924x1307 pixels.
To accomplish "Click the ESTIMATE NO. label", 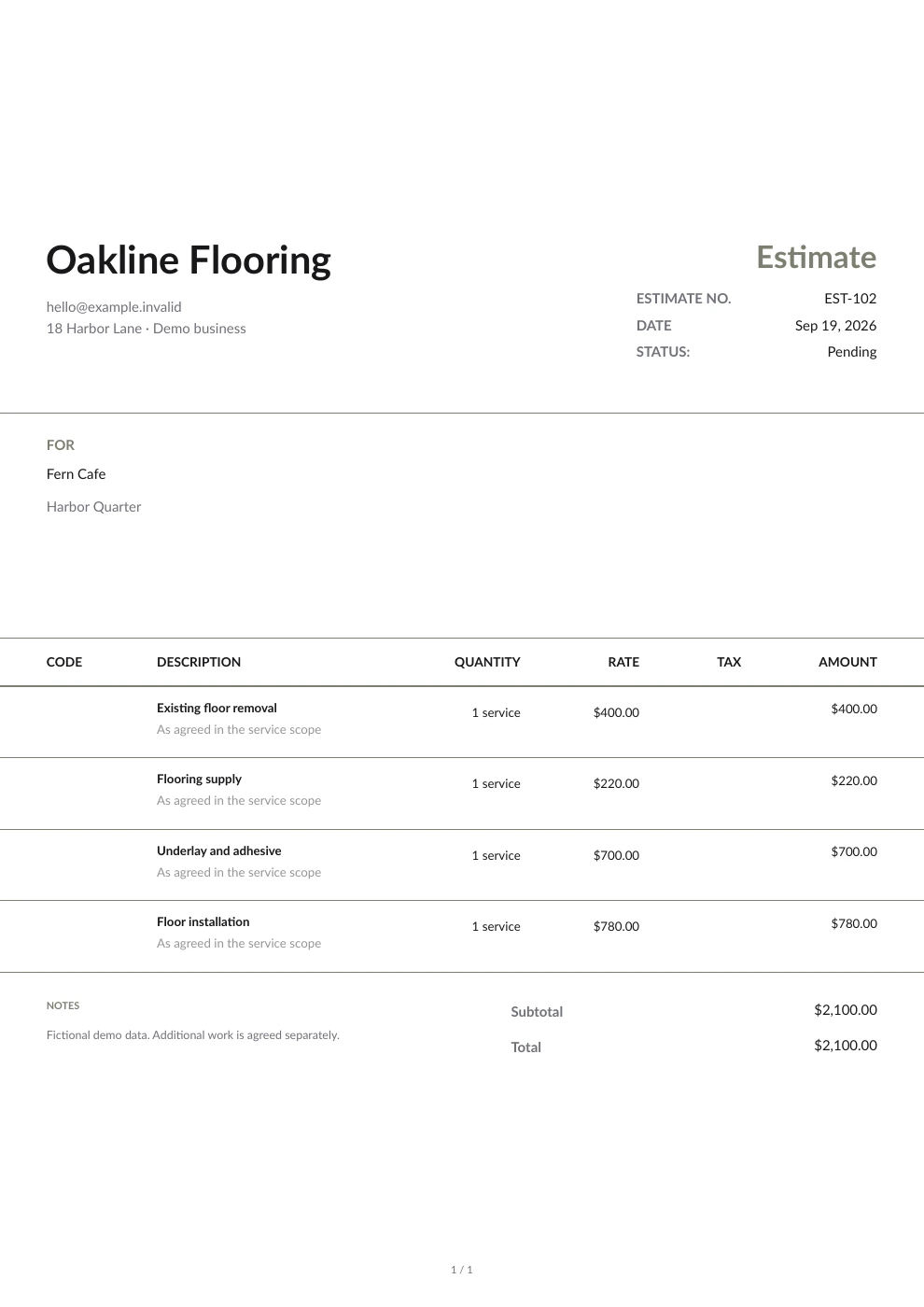I will click(x=683, y=299).
